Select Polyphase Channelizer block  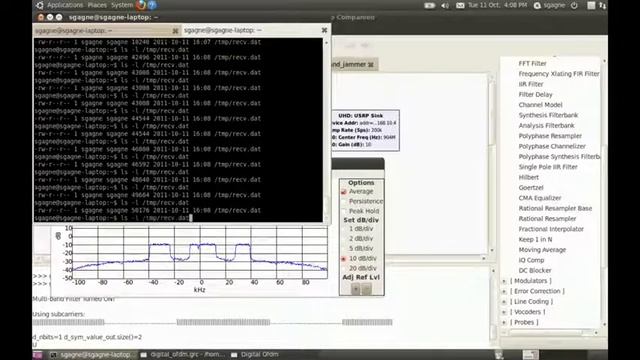[x=552, y=146]
